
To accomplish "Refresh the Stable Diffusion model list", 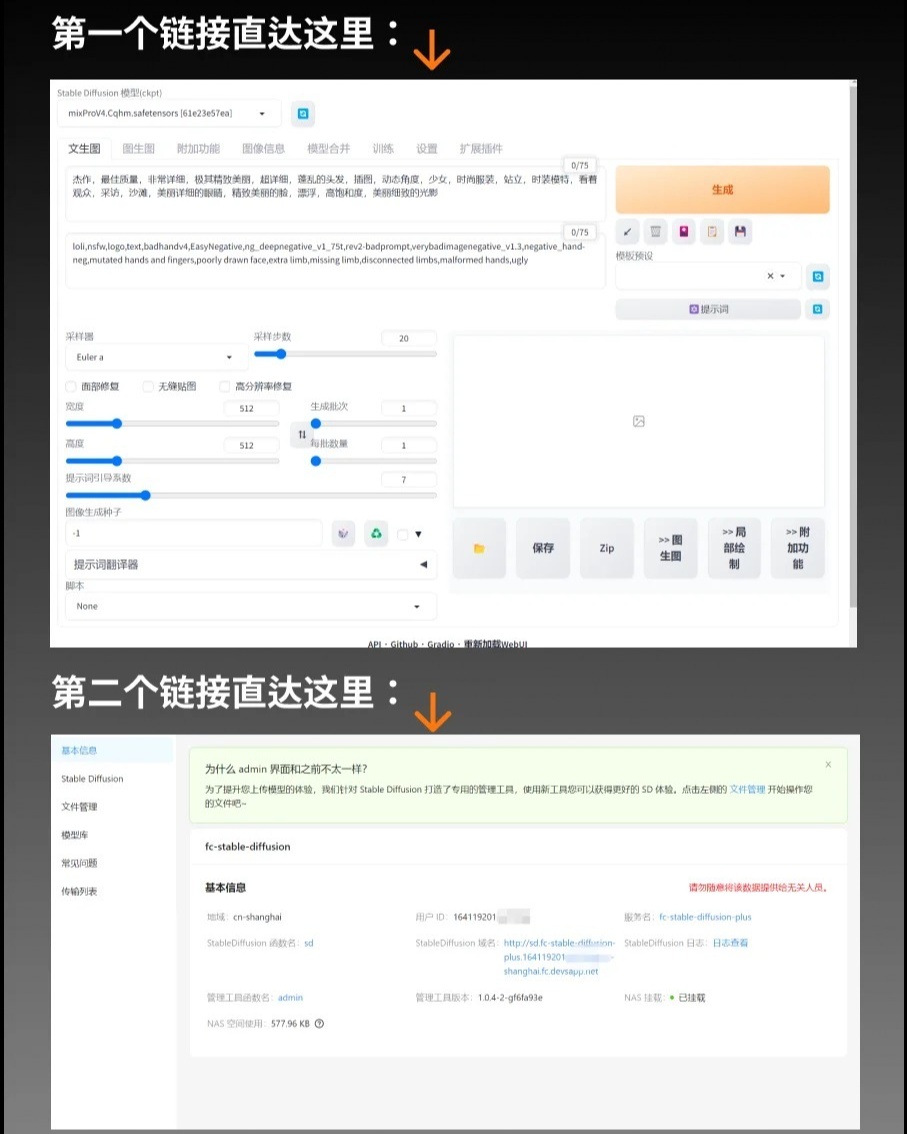I will (x=303, y=114).
